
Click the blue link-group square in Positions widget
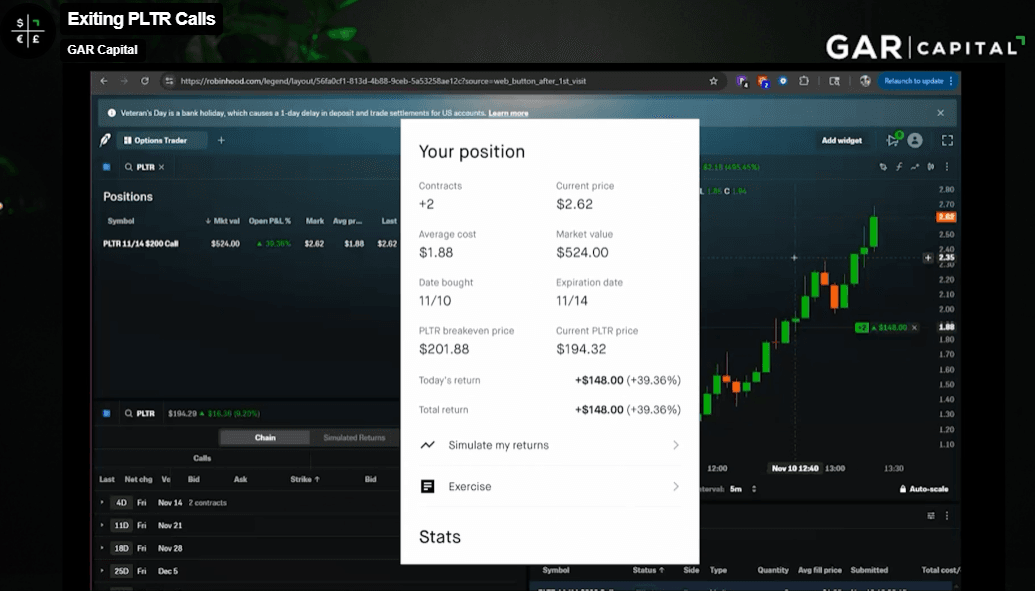tap(106, 167)
